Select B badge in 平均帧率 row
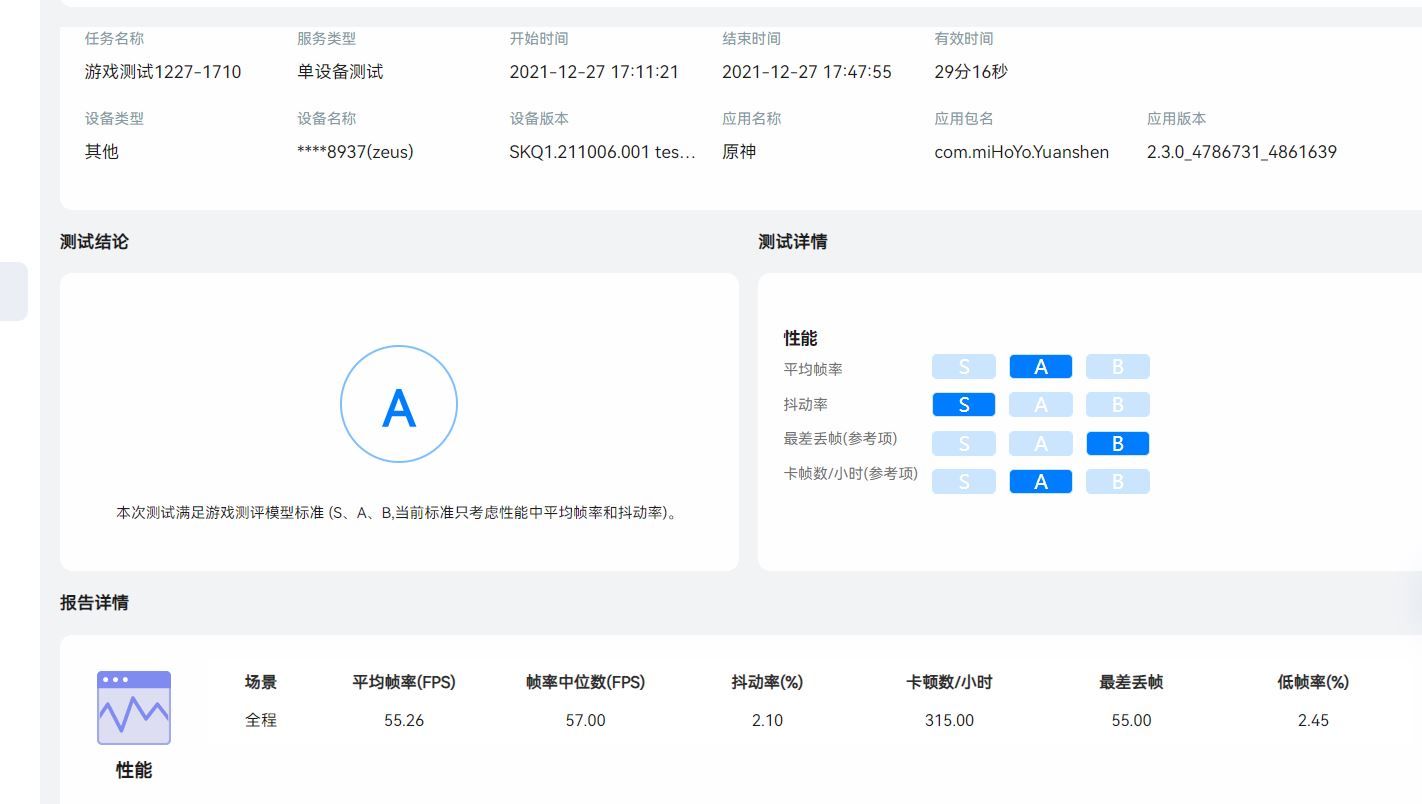Viewport: 1422px width, 804px height. coord(1118,367)
